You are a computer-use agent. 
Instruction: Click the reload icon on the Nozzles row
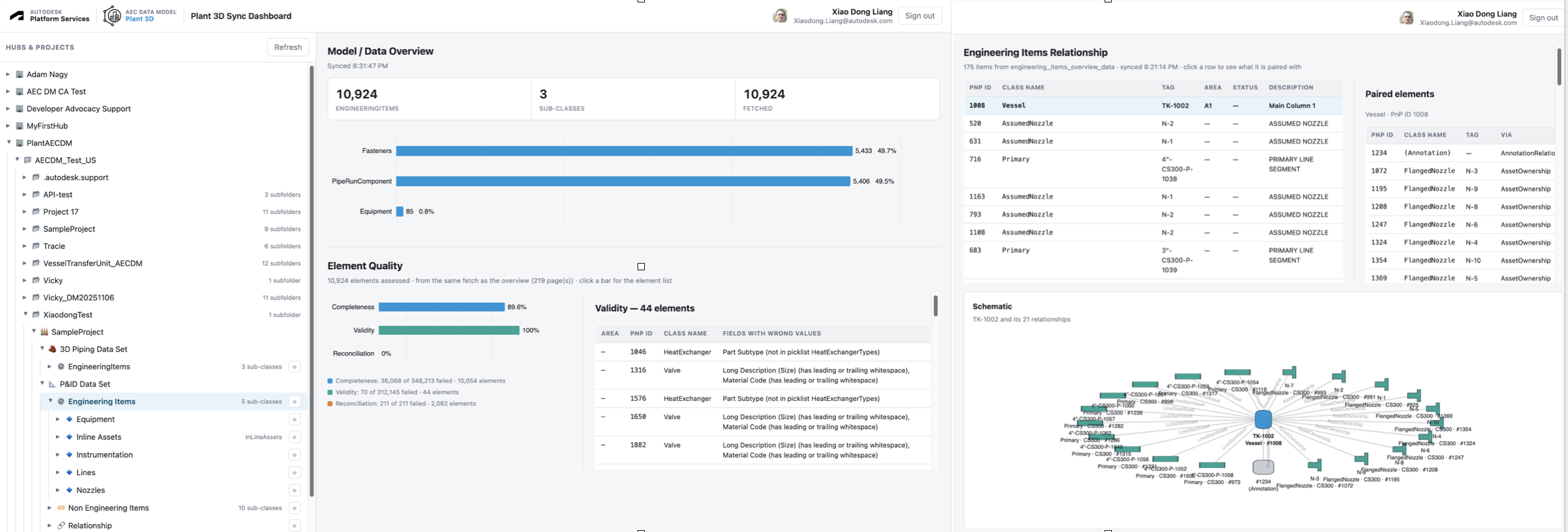[x=295, y=490]
